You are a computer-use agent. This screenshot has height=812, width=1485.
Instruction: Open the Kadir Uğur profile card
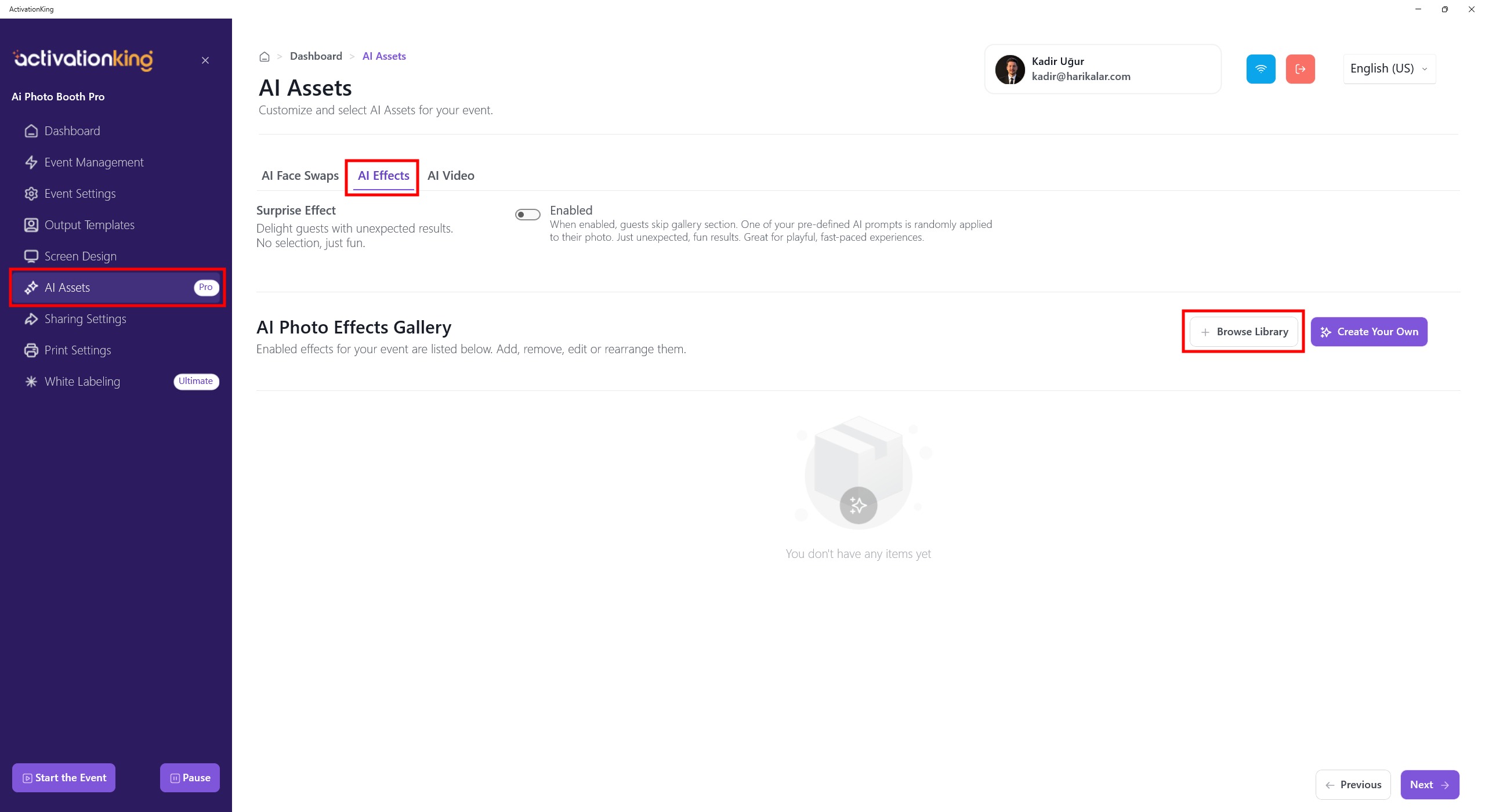point(1102,69)
